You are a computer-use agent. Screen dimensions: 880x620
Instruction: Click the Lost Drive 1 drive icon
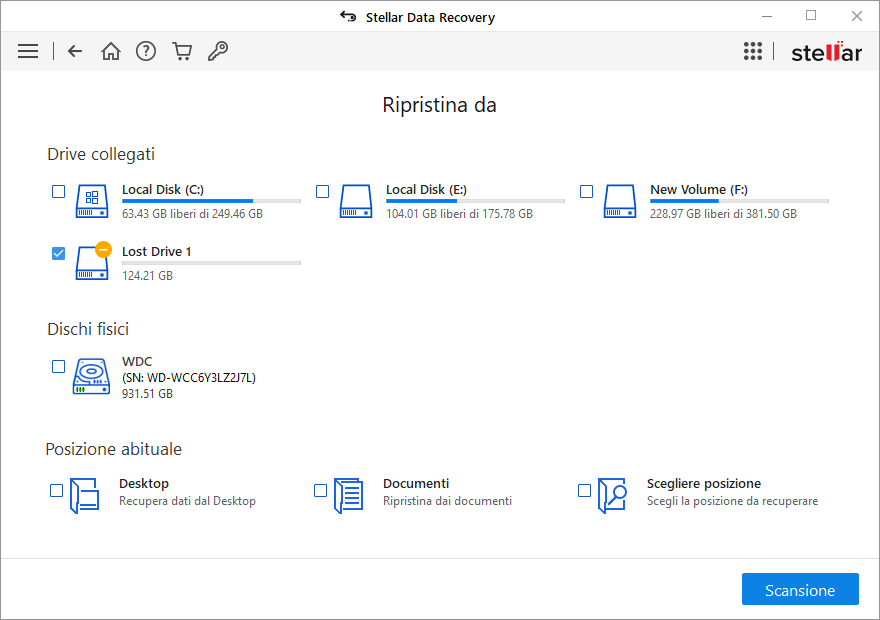click(92, 263)
